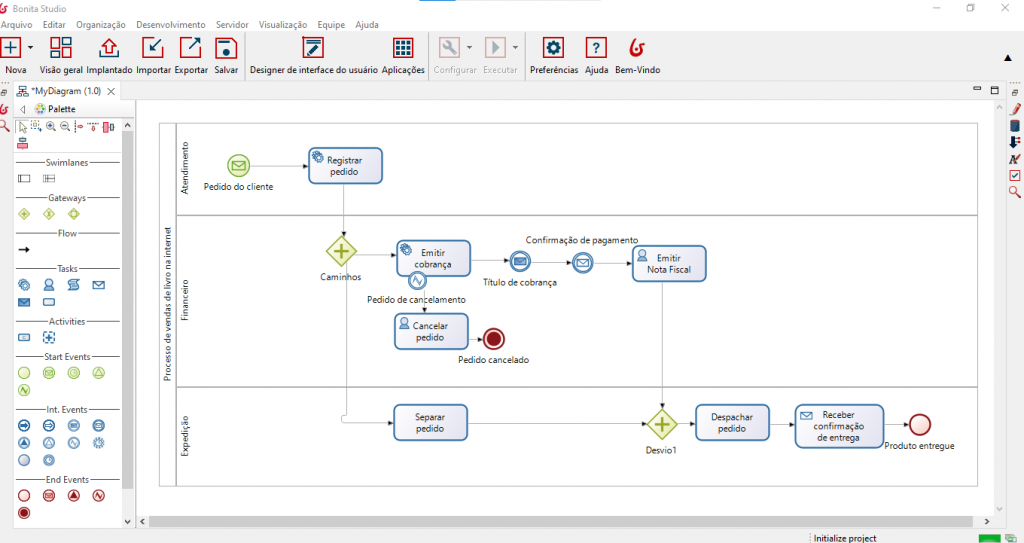Click the Exportar toolbar icon

click(x=190, y=48)
